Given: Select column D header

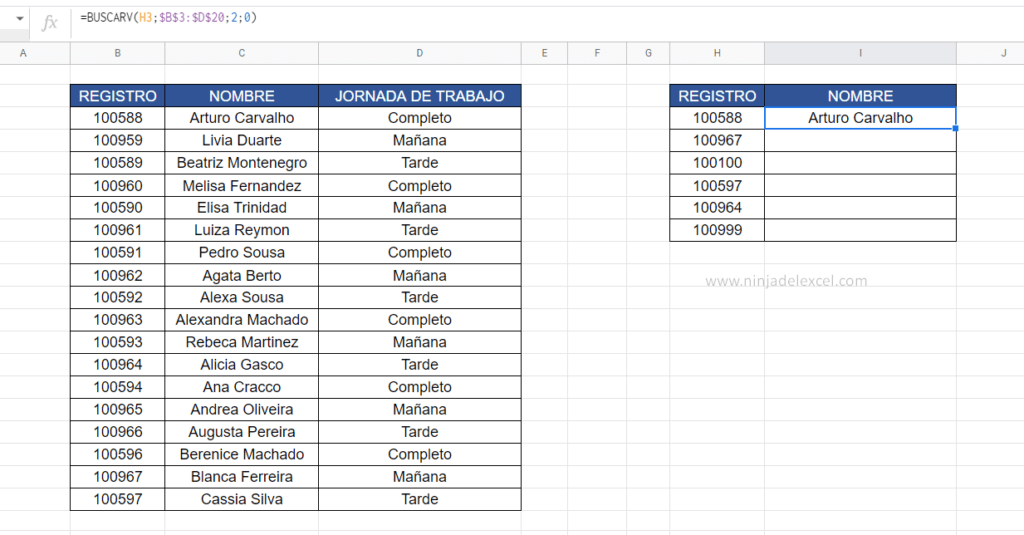Looking at the screenshot, I should [419, 53].
